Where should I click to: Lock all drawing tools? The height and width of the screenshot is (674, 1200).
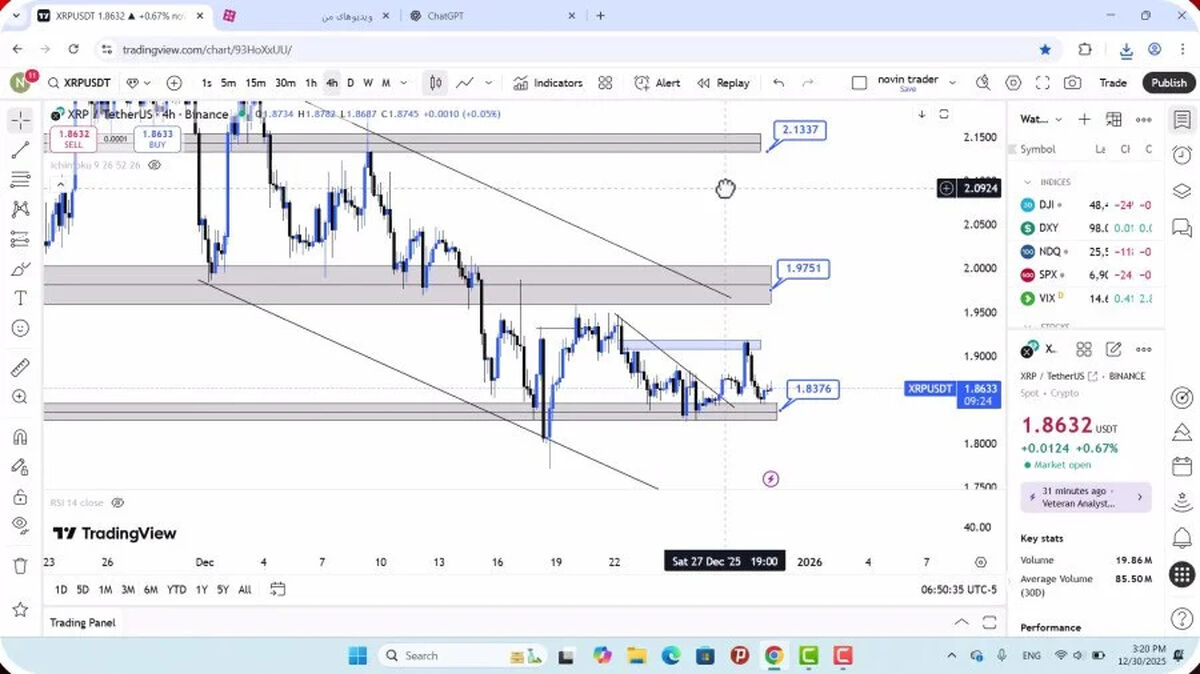click(20, 496)
